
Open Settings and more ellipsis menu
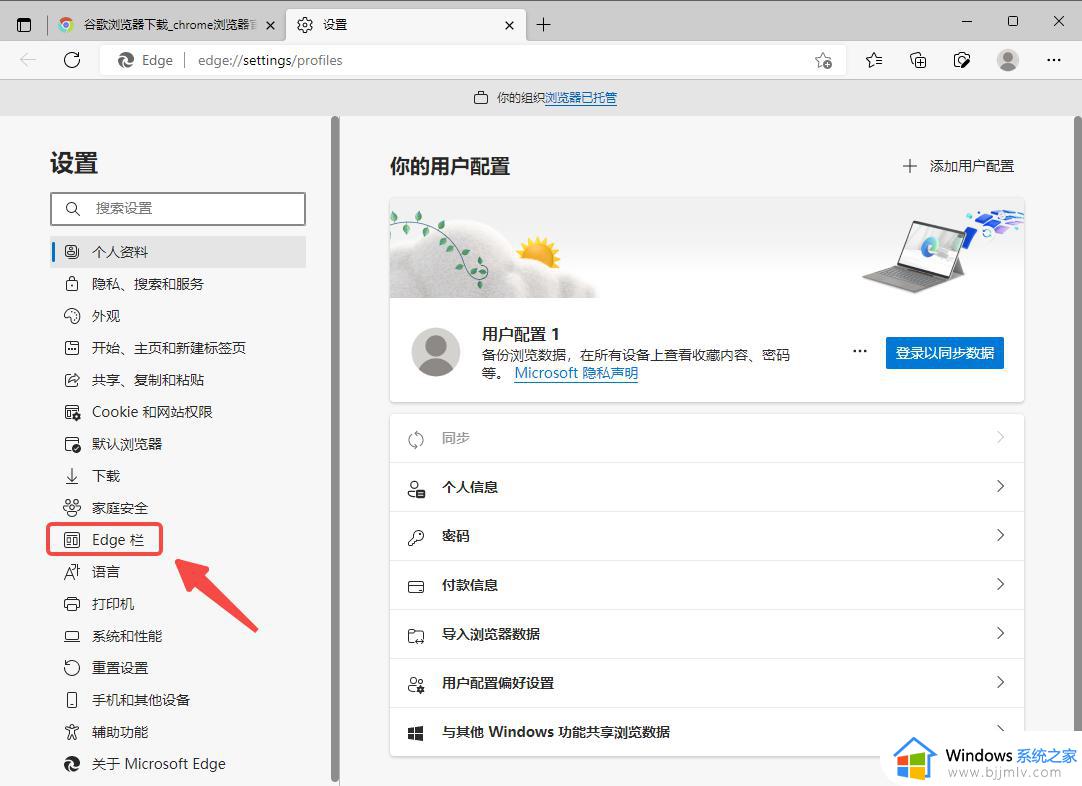coord(1054,60)
